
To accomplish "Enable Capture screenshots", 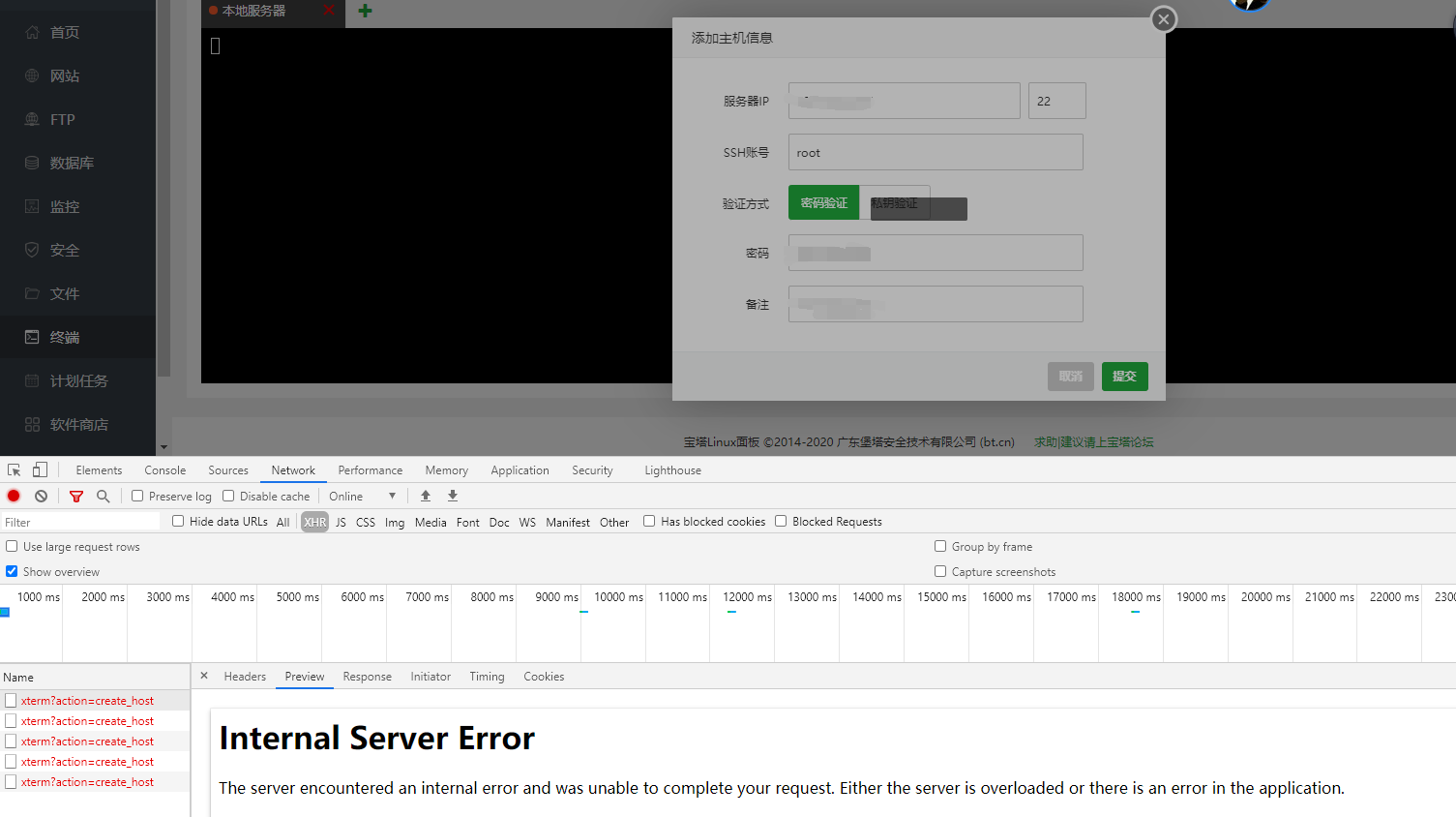I will pyautogui.click(x=940, y=571).
